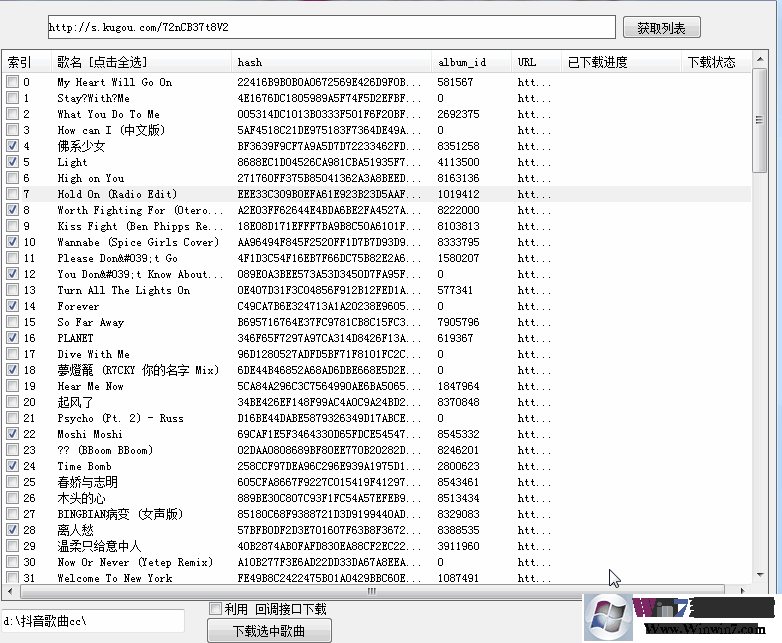Uncheck the 离人愁 checkbox
Image resolution: width=782 pixels, height=643 pixels.
(12, 530)
